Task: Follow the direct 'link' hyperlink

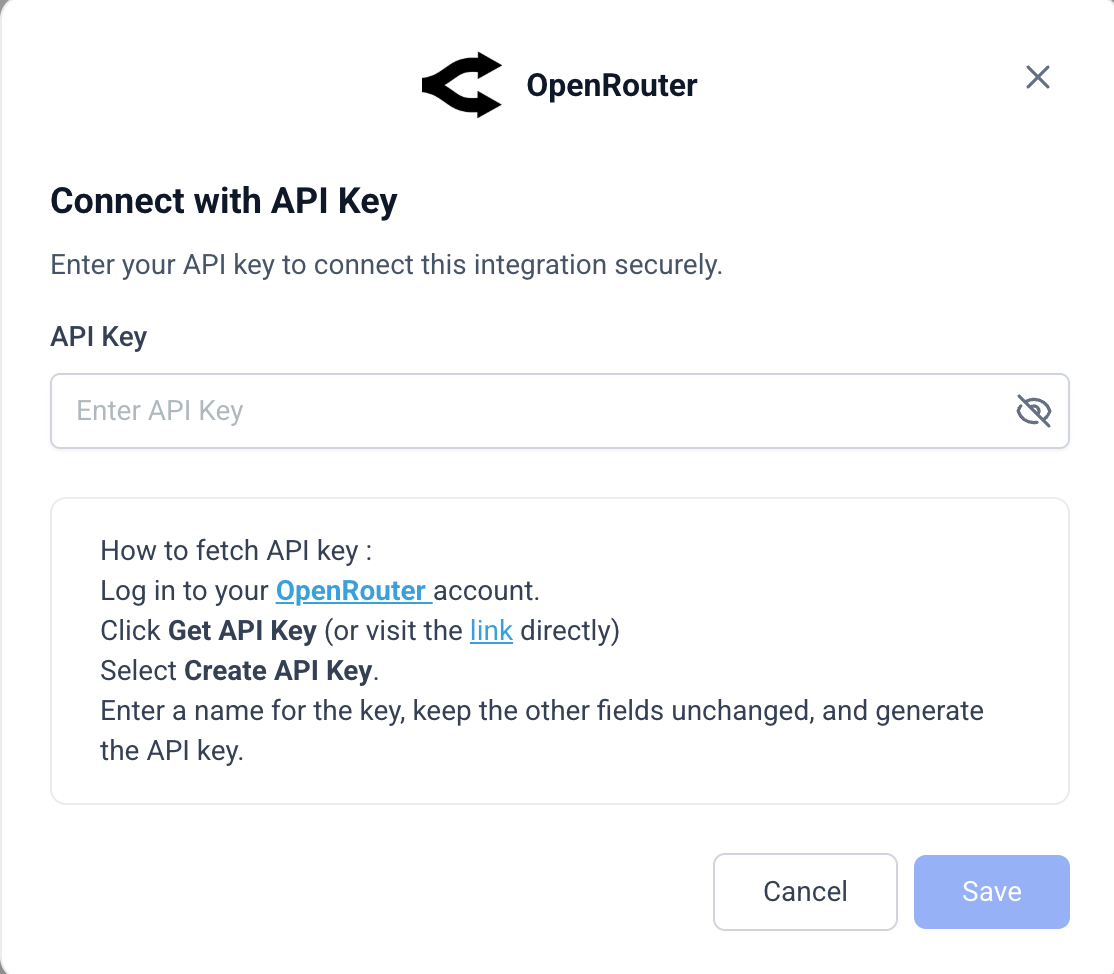Action: coord(491,631)
